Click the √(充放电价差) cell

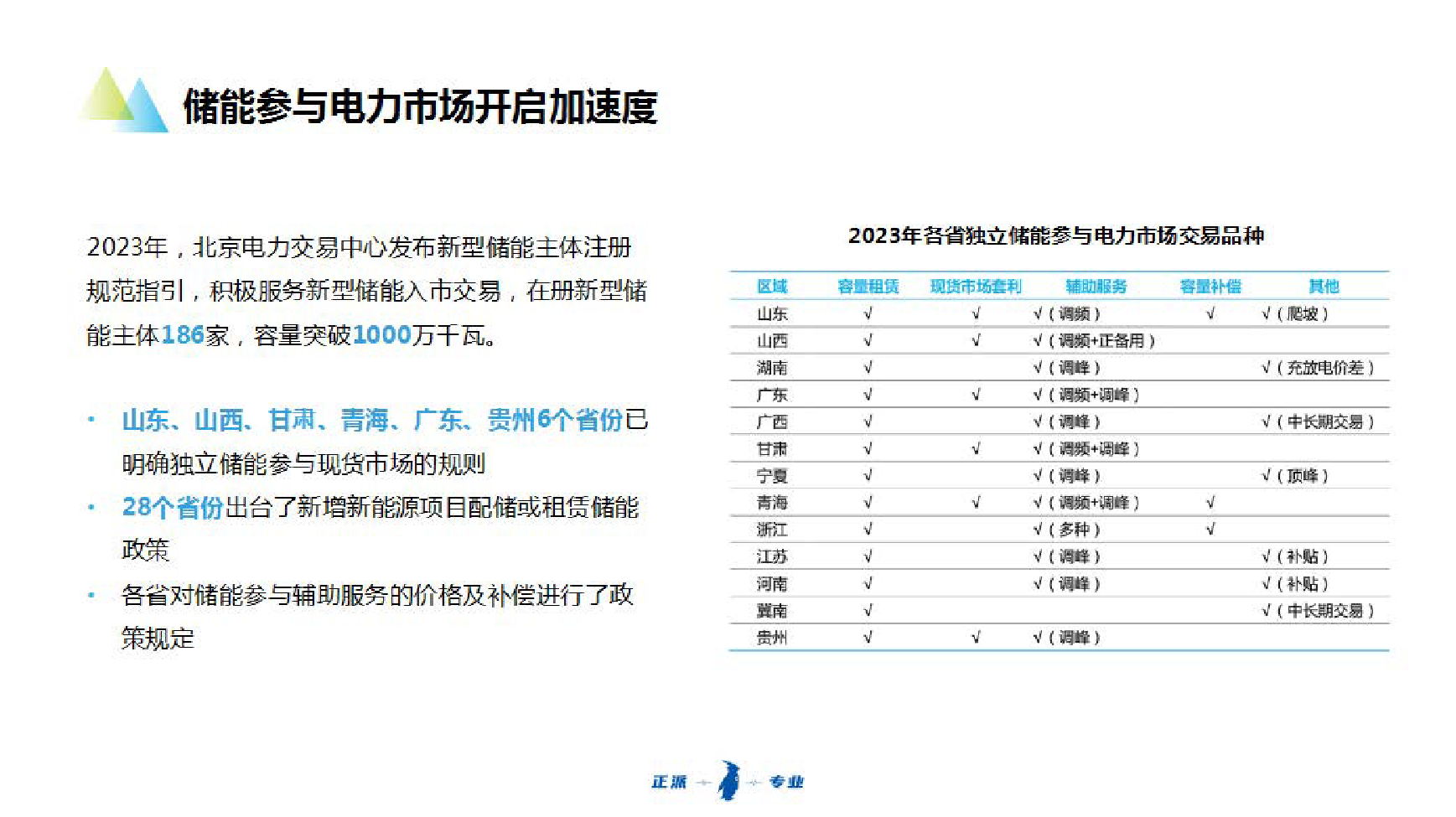coord(1318,367)
